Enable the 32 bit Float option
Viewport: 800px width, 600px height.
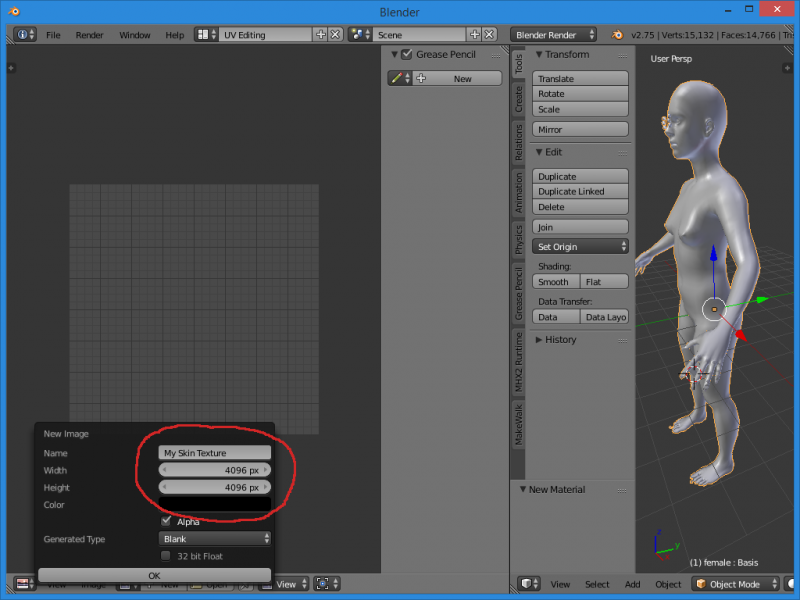[166, 556]
